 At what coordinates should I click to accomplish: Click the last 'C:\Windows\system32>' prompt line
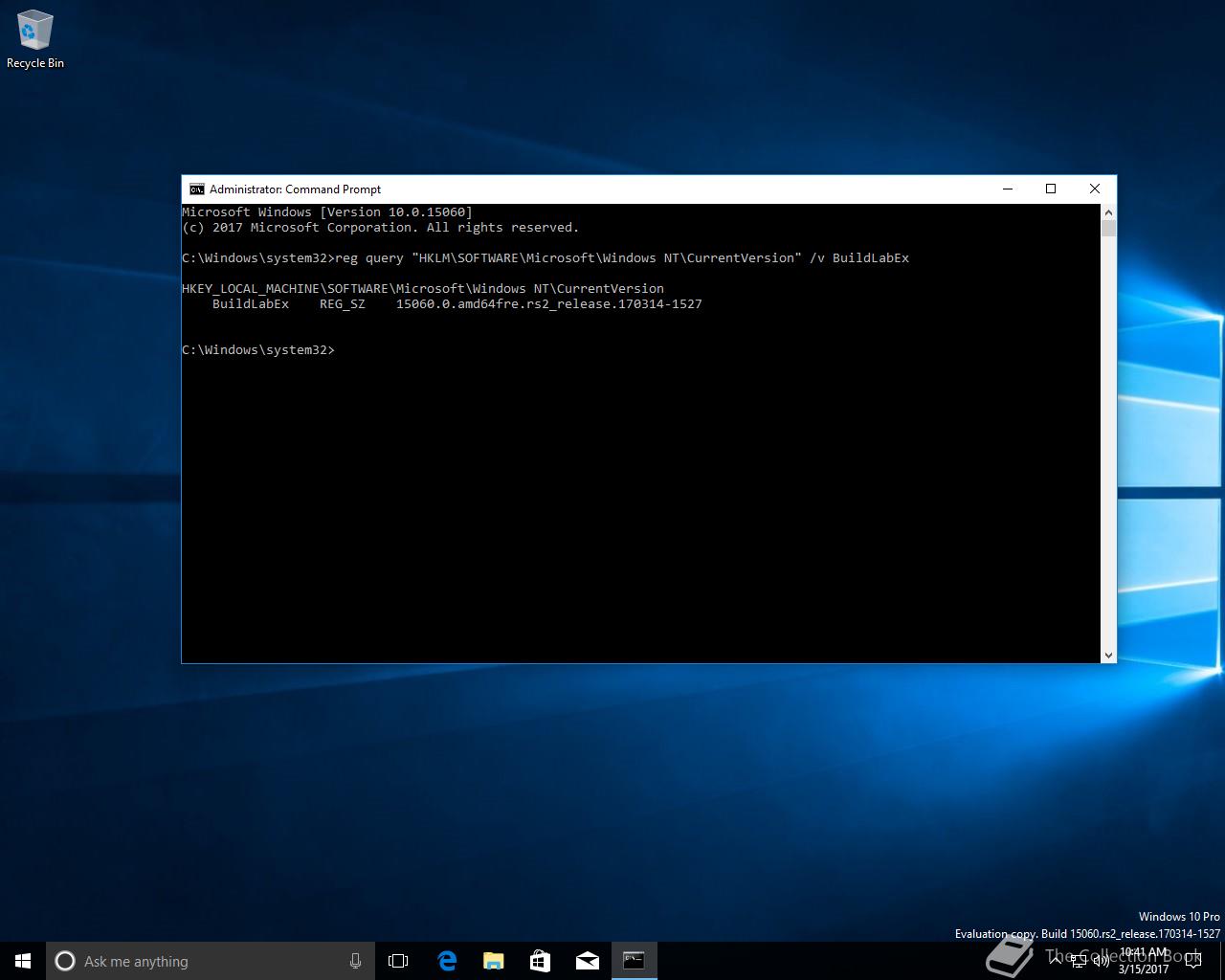(258, 350)
